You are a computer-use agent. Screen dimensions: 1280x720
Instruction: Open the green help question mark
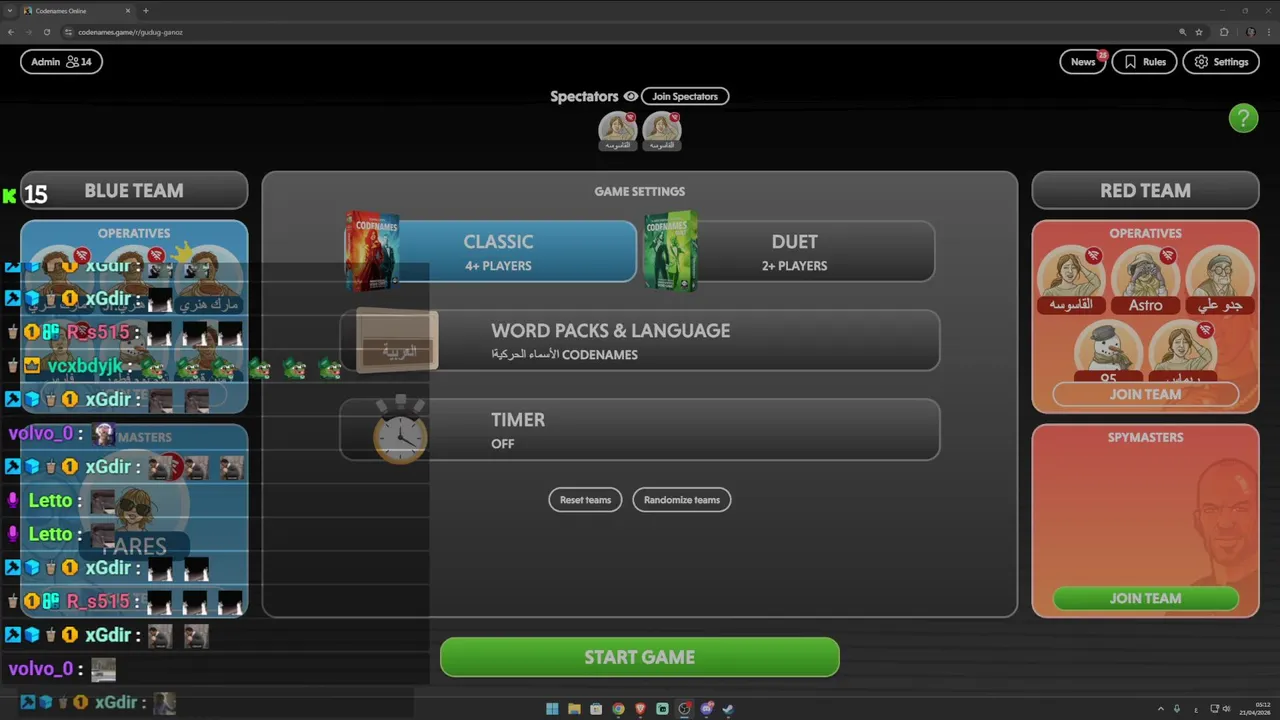click(1243, 118)
